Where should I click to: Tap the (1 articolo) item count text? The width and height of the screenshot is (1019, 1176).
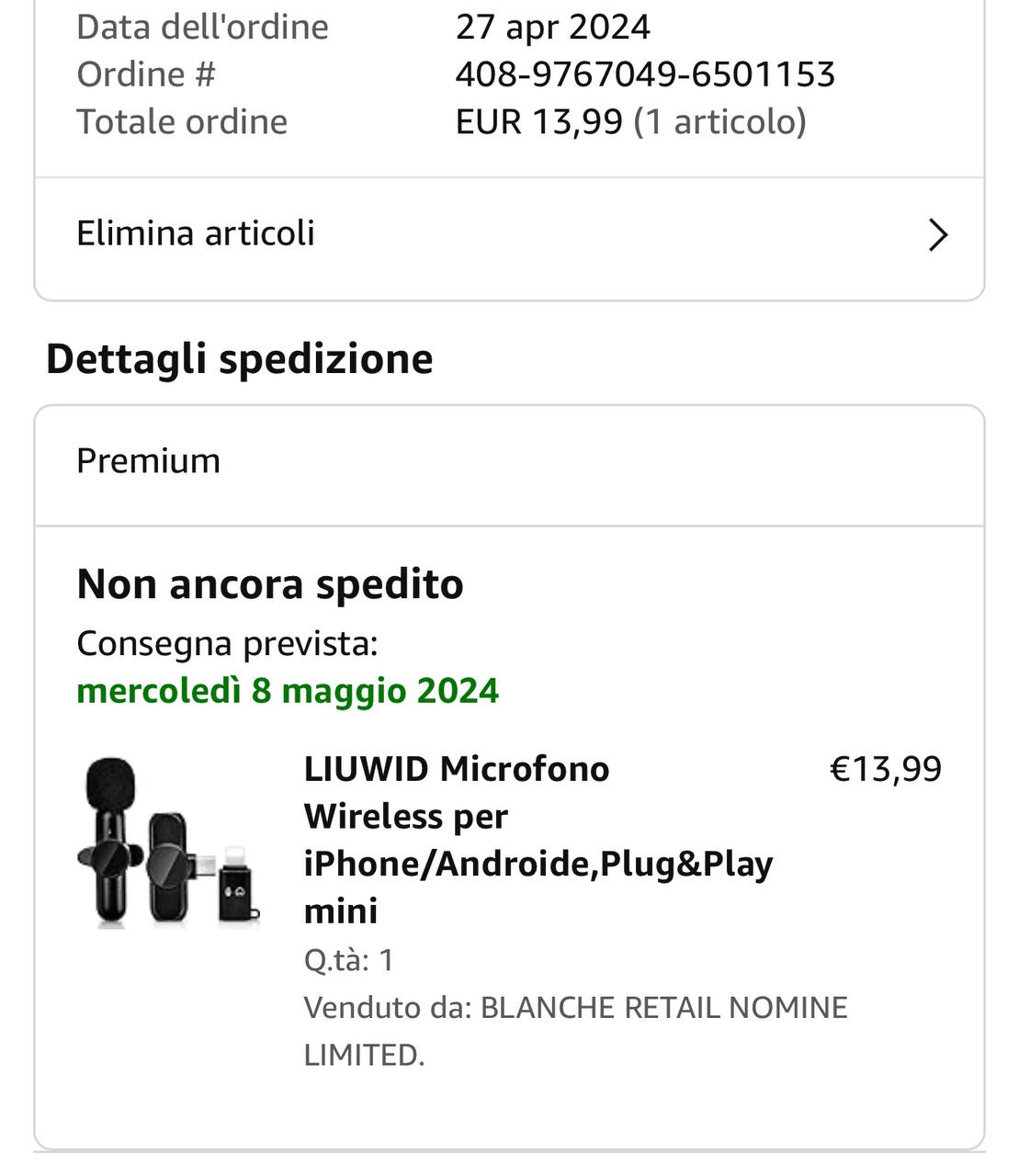click(720, 121)
